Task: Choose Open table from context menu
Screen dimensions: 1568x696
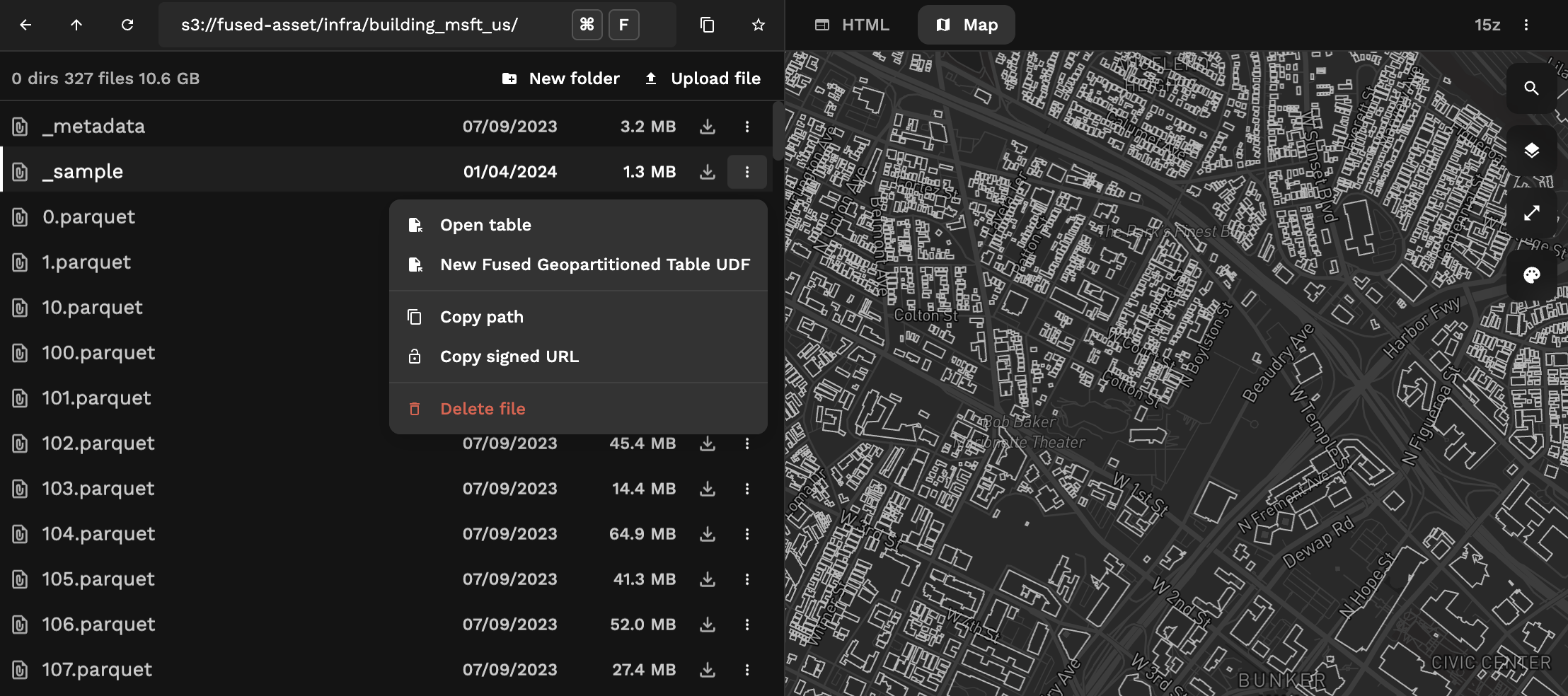Action: pyautogui.click(x=485, y=225)
